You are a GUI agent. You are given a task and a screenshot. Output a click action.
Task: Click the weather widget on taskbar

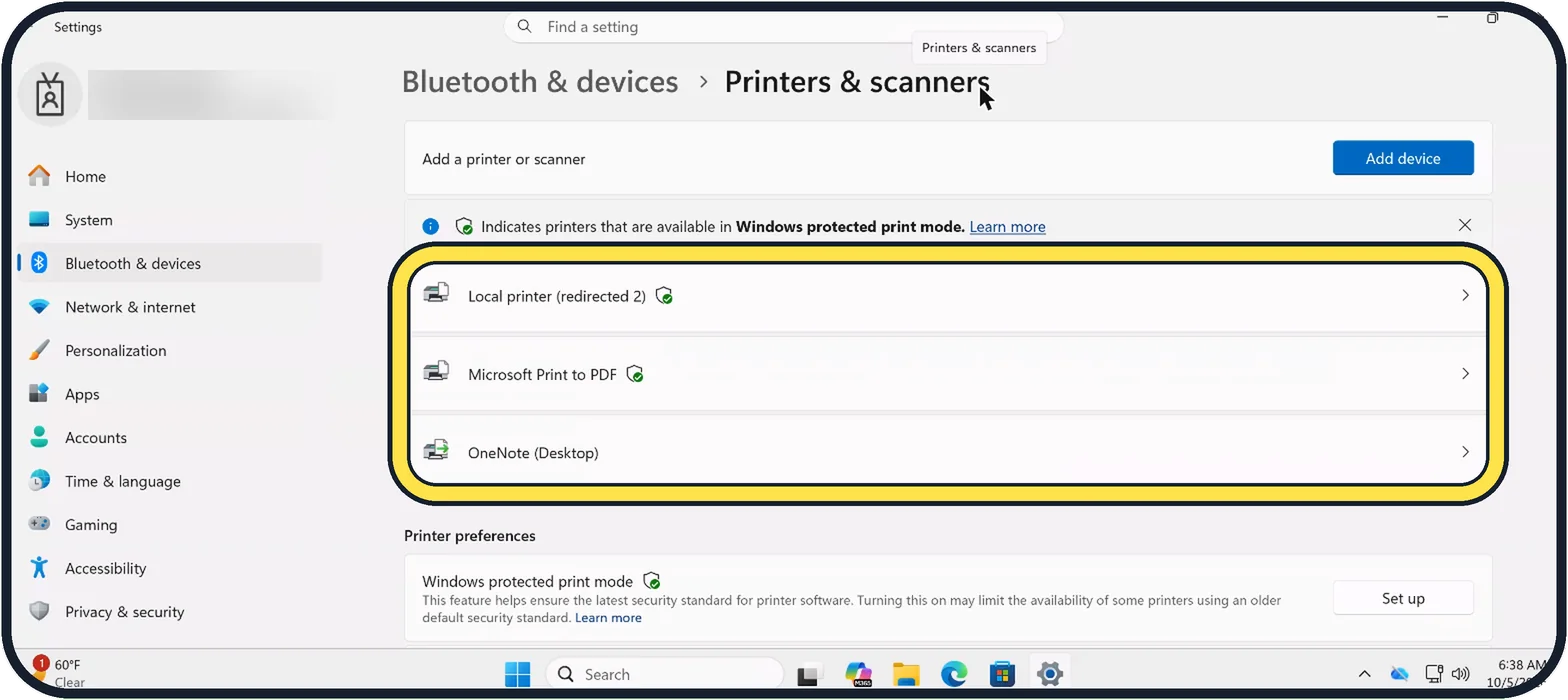58,672
